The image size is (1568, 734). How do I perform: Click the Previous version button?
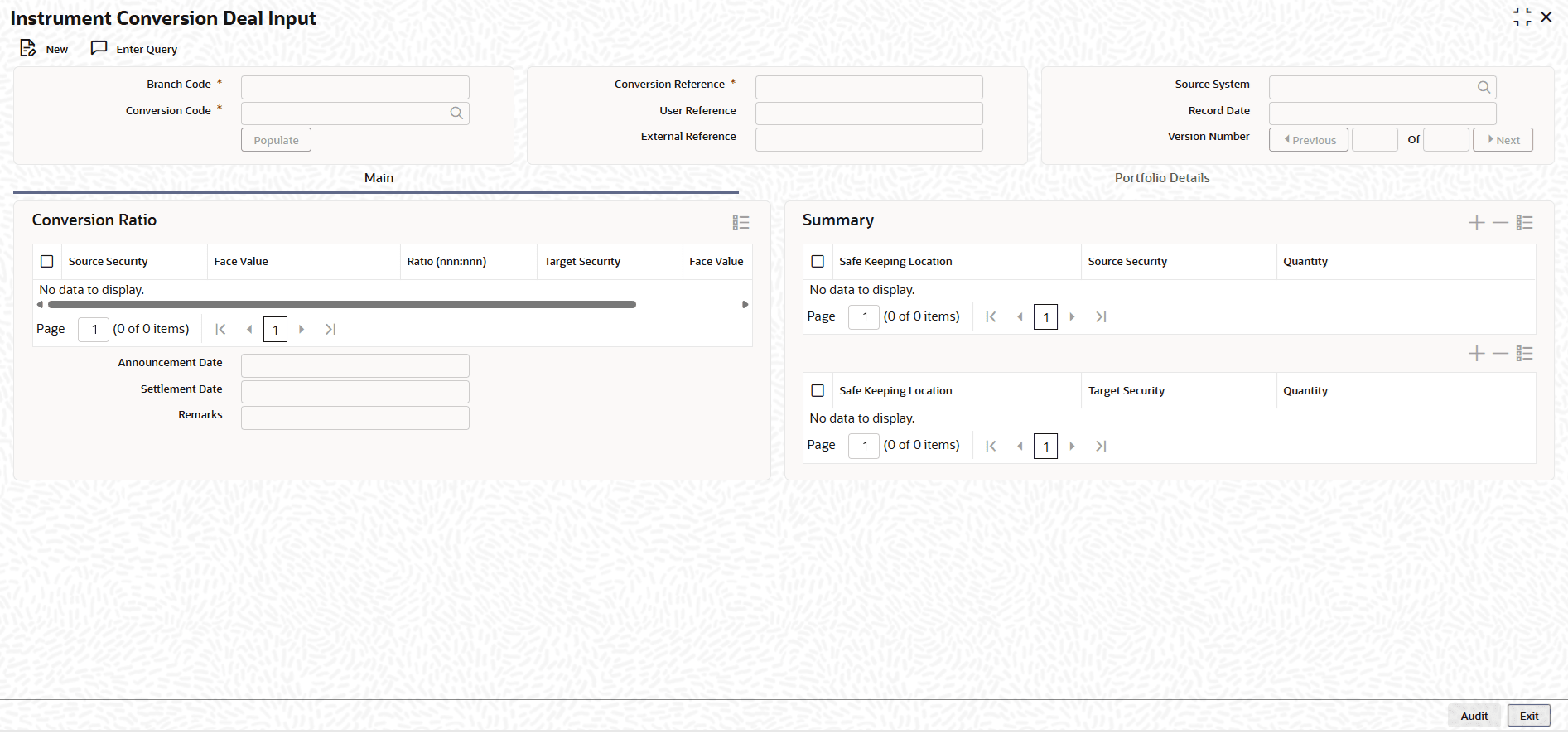[x=1309, y=140]
